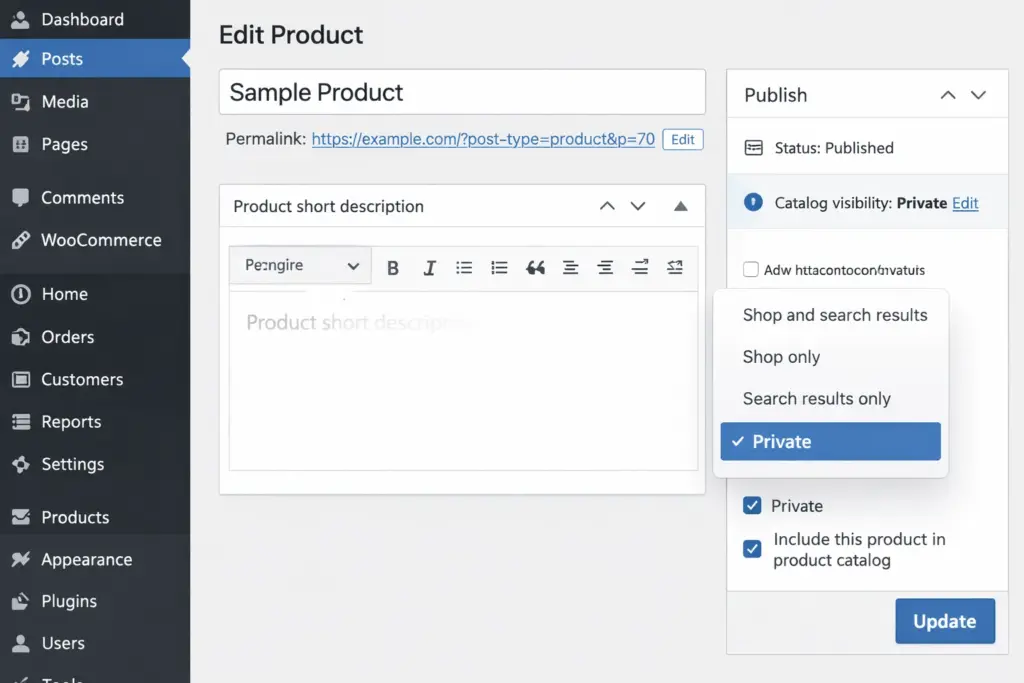The image size is (1024, 683).
Task: Insert a numbered list in the editor
Action: [x=499, y=266]
